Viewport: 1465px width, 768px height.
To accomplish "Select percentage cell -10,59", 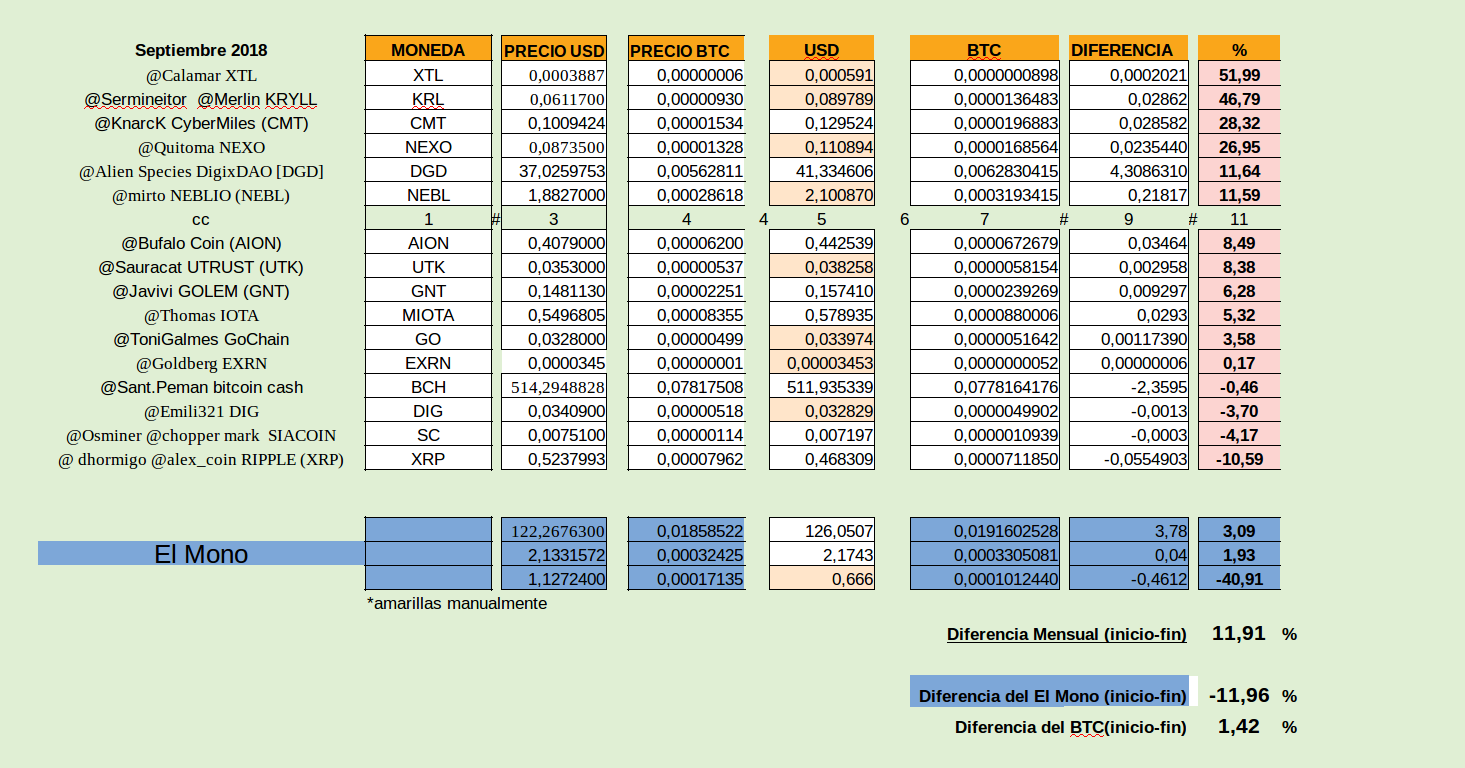I will pyautogui.click(x=1239, y=459).
